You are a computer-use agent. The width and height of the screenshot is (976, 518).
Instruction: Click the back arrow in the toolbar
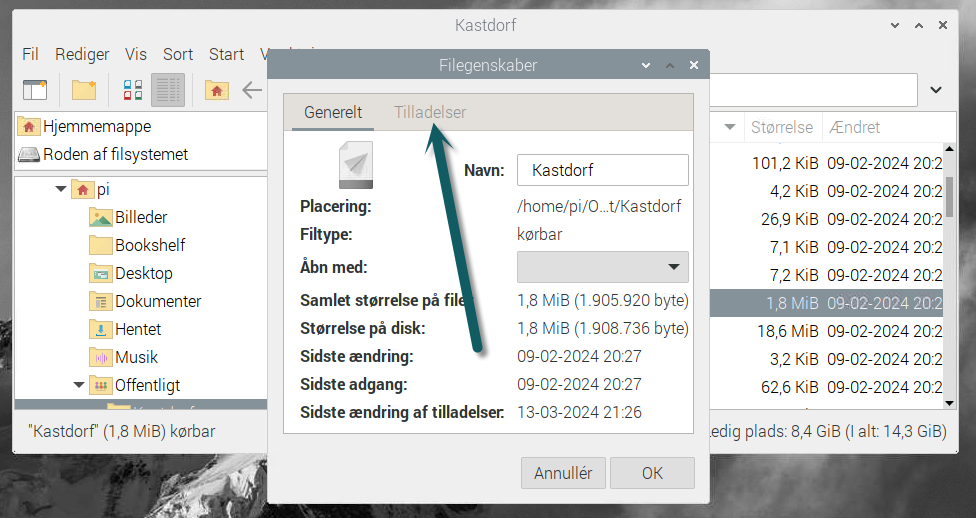[252, 90]
